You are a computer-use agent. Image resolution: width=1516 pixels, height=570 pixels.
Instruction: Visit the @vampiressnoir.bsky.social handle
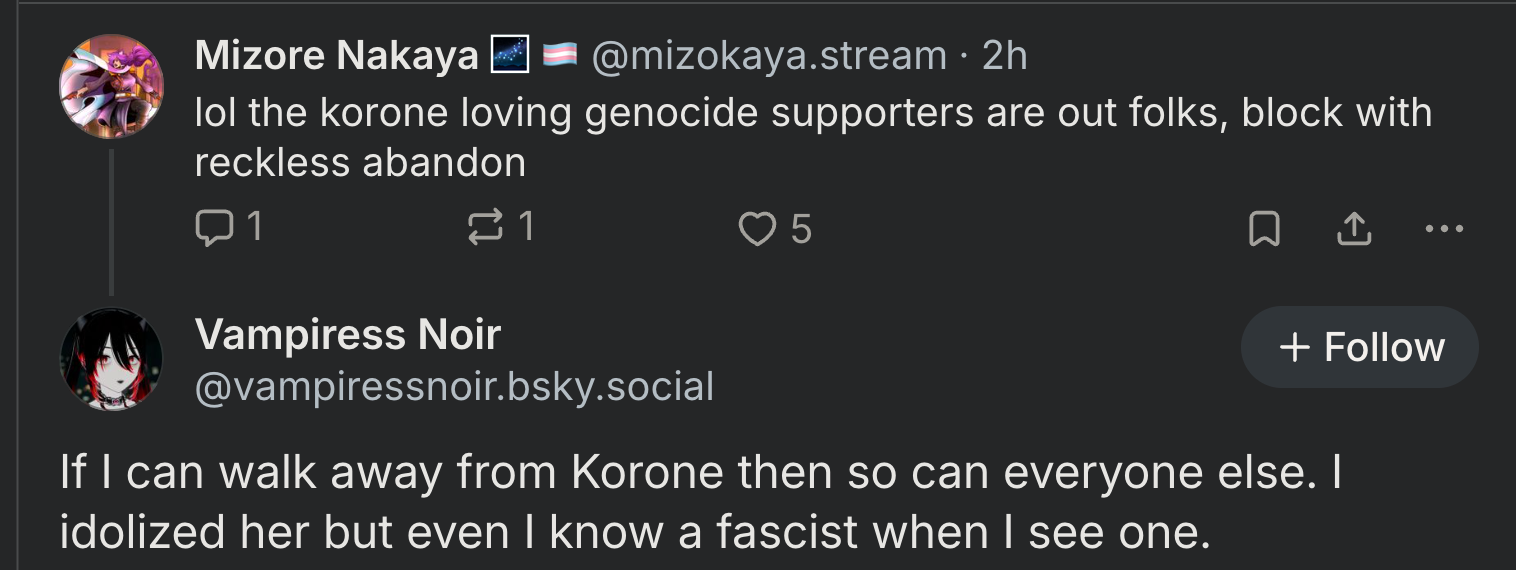point(454,387)
